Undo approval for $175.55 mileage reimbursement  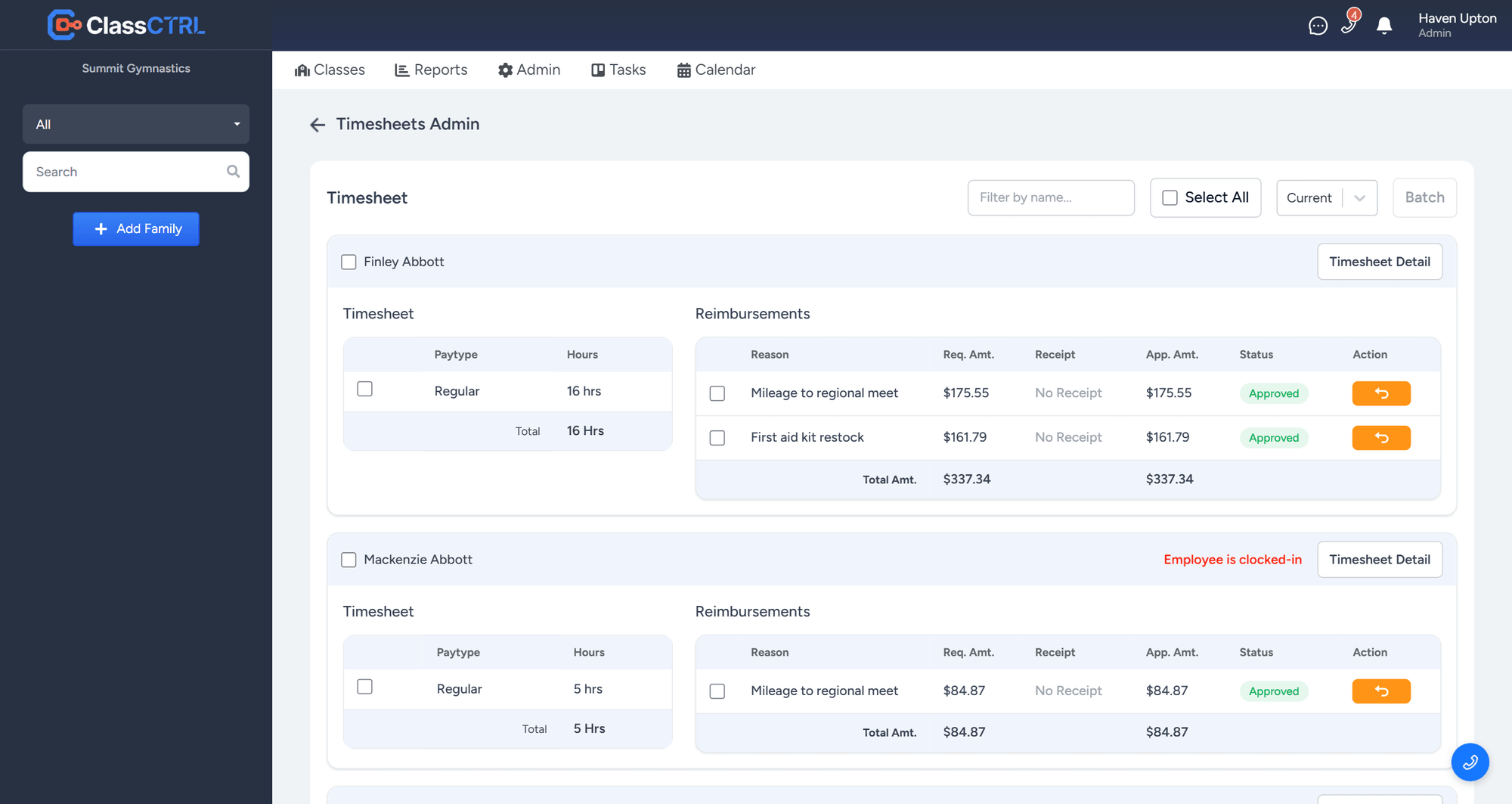coord(1381,393)
